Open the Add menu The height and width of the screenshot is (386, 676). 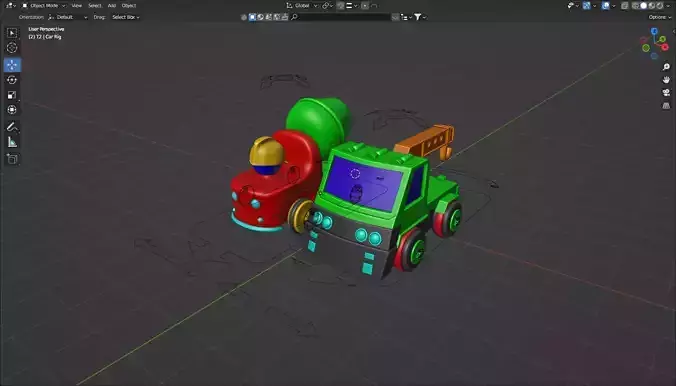112,6
